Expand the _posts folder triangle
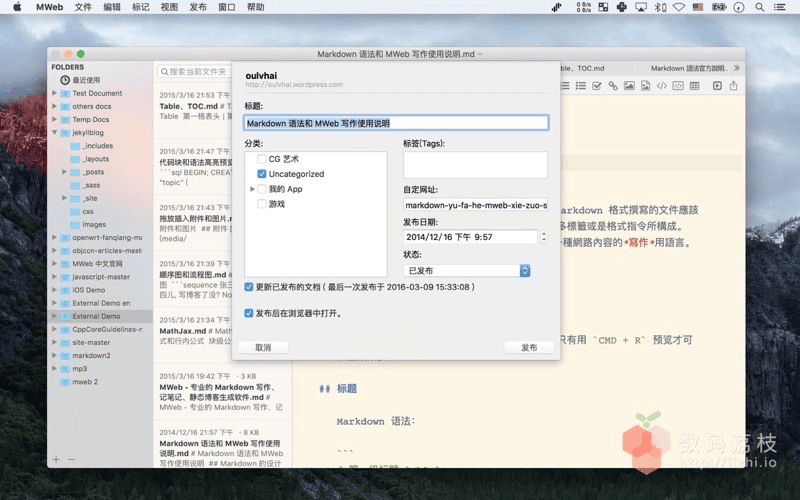This screenshot has width=800, height=500. 64,172
